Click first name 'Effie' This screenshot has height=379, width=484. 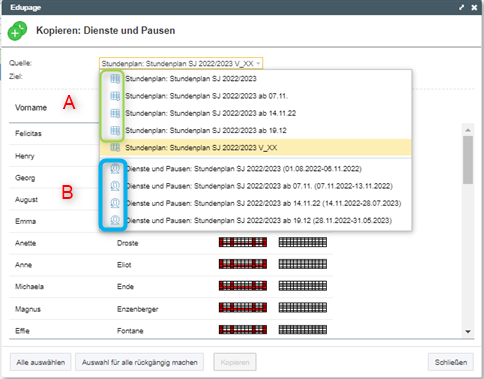[22, 331]
